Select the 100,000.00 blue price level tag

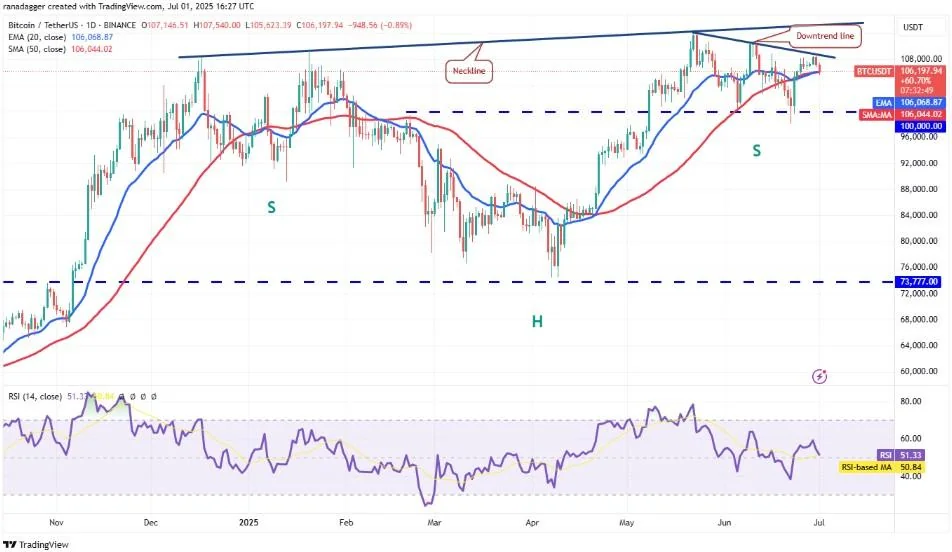920,126
